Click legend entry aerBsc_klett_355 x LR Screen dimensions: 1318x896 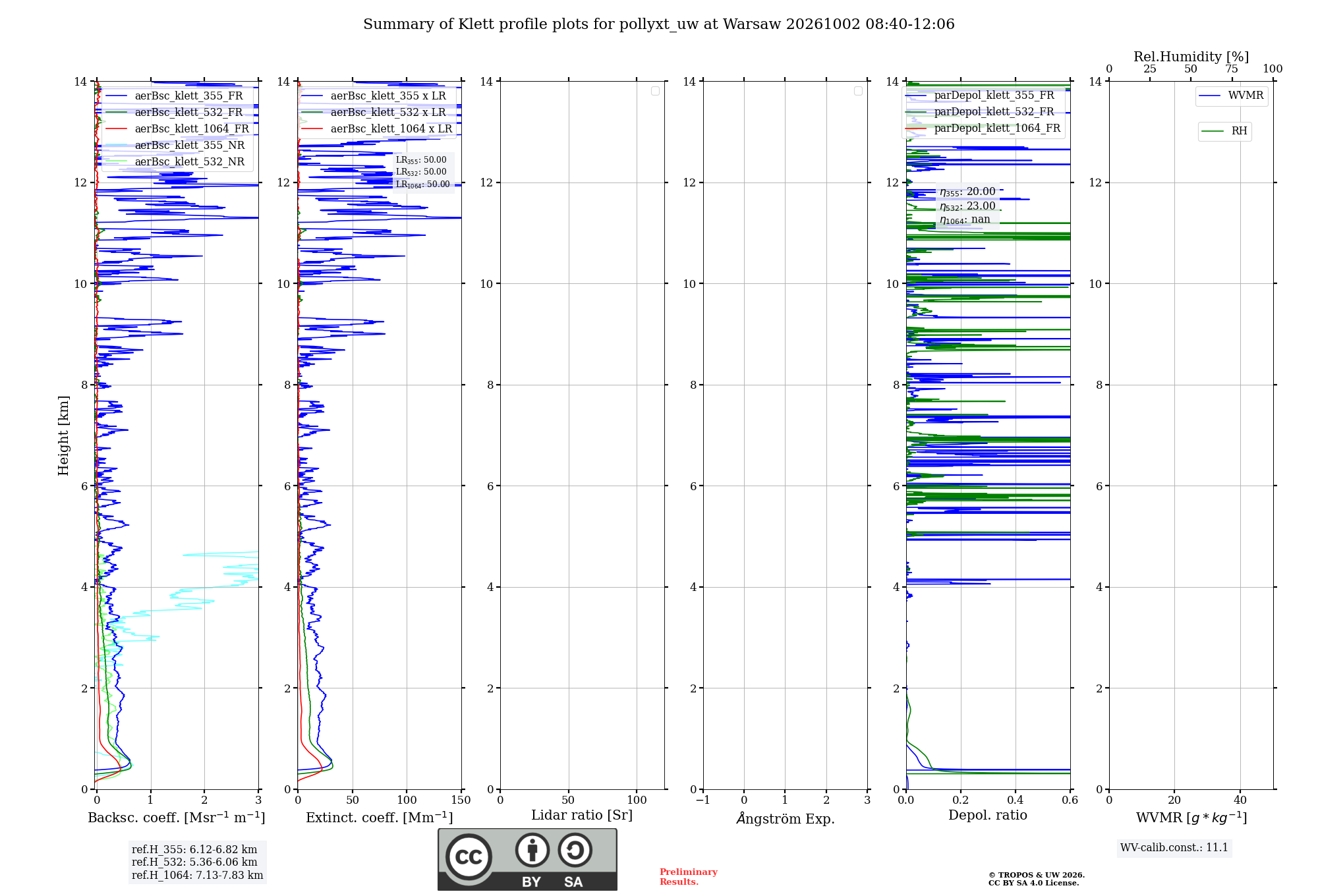point(374,96)
